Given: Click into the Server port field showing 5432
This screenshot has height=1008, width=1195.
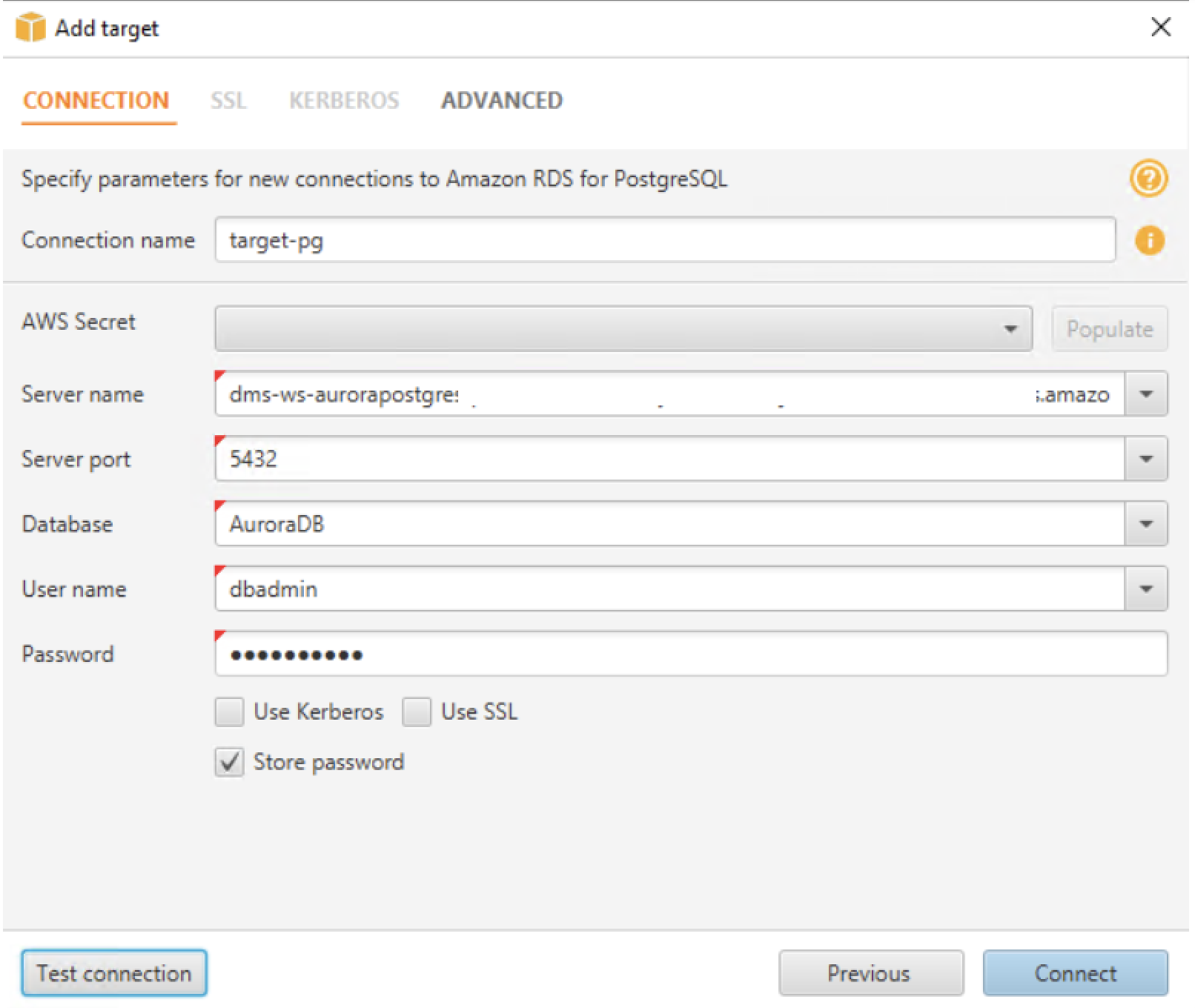Looking at the screenshot, I should [669, 459].
